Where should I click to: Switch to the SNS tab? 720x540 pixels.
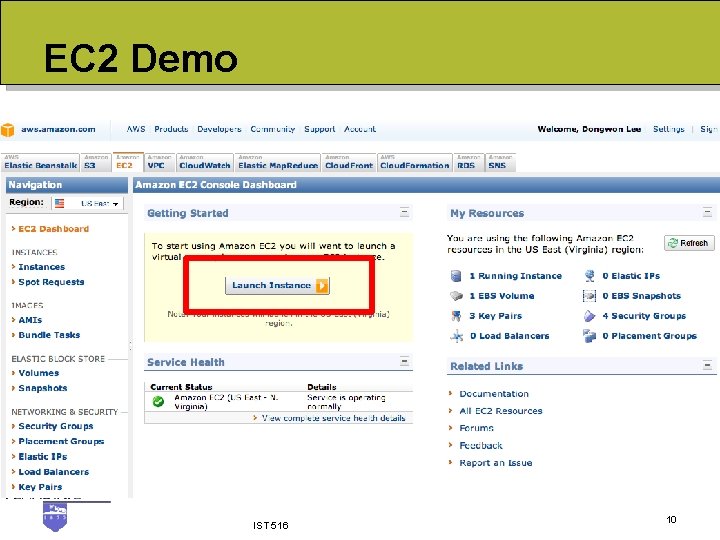[x=500, y=163]
